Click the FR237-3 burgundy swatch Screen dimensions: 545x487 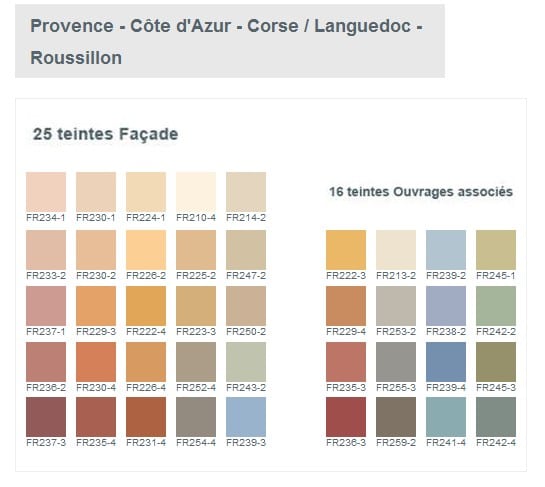46,417
